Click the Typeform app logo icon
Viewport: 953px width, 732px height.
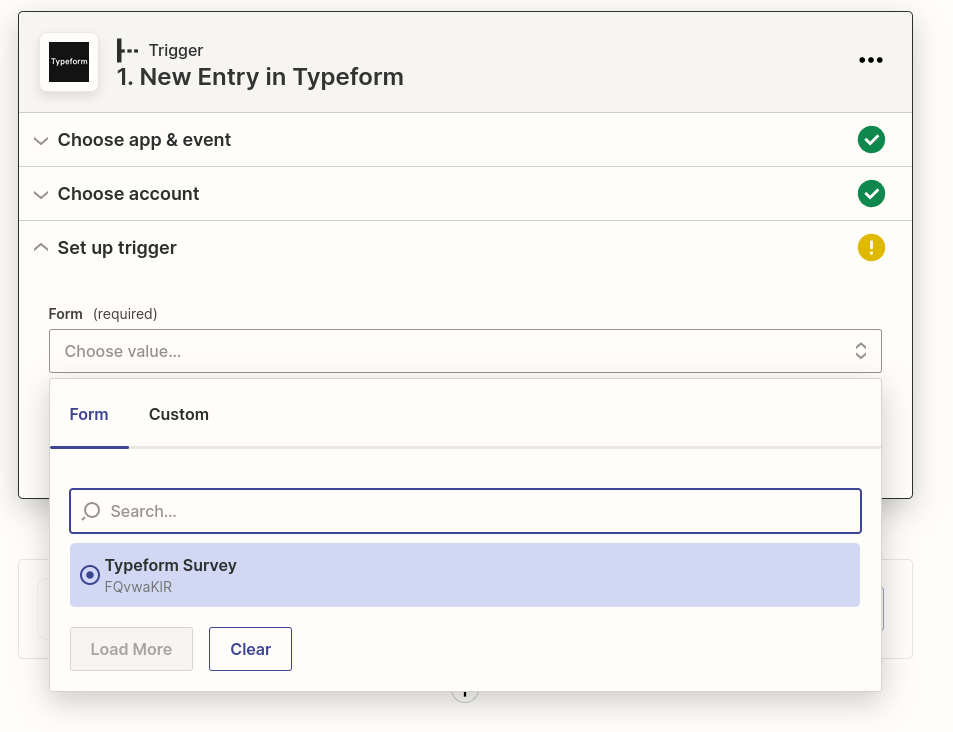[69, 62]
